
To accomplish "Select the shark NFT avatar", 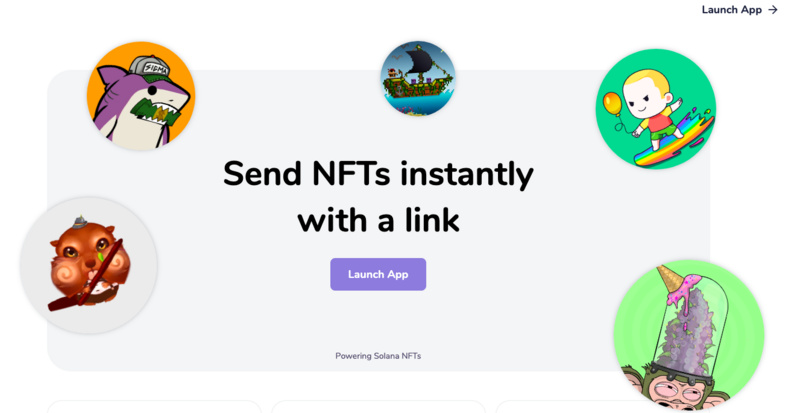I will [x=140, y=96].
